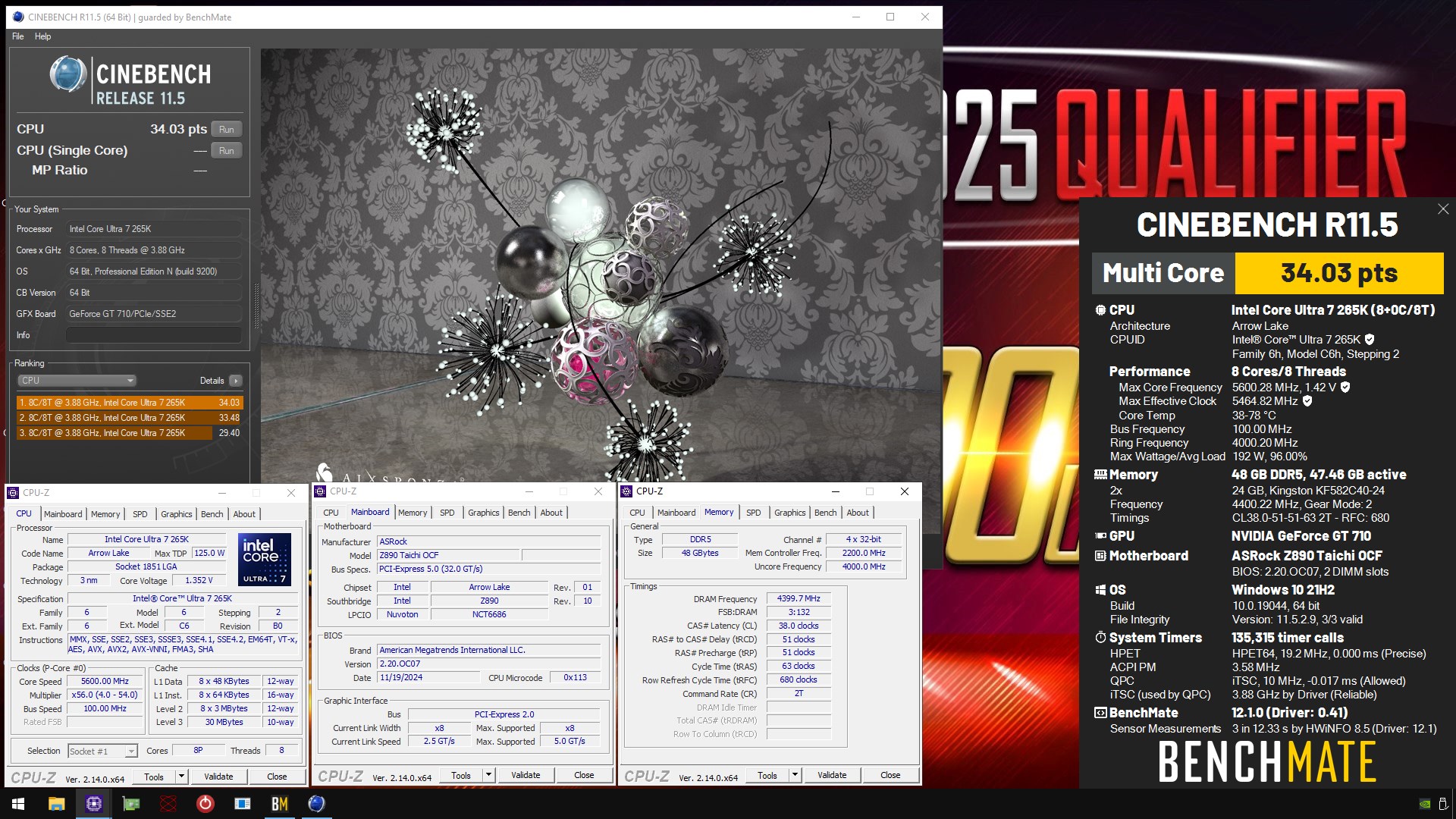Click Close button in CPU-Z memory window
The image size is (1456, 819).
(890, 775)
